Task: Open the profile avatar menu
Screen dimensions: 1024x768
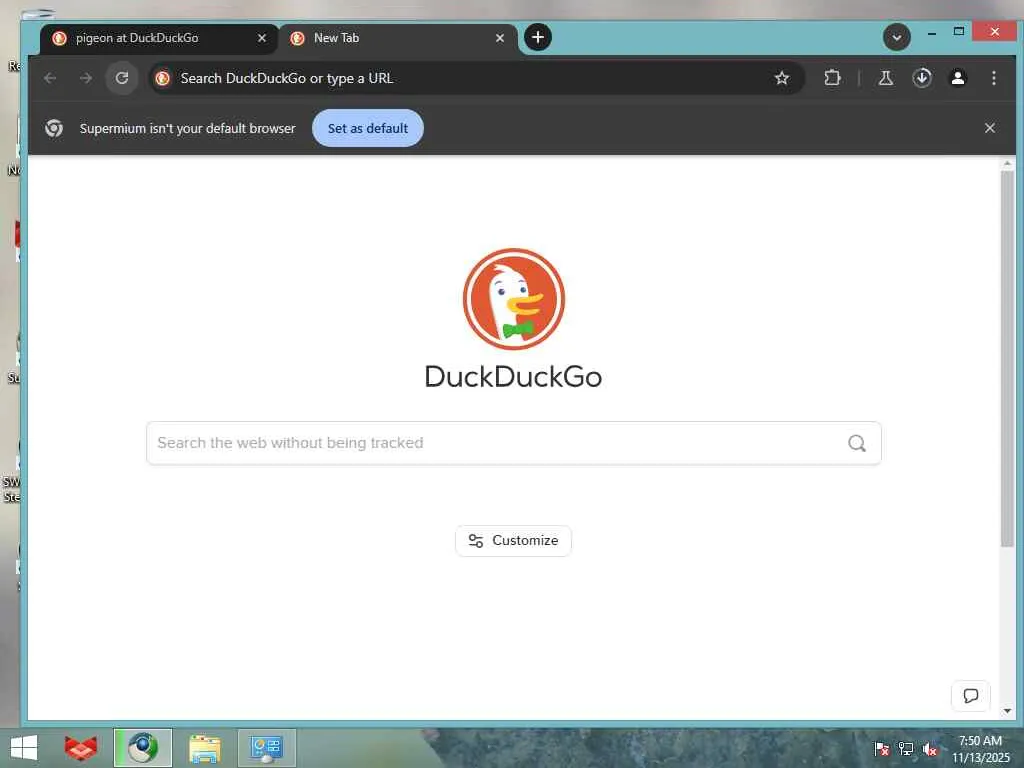Action: (957, 78)
